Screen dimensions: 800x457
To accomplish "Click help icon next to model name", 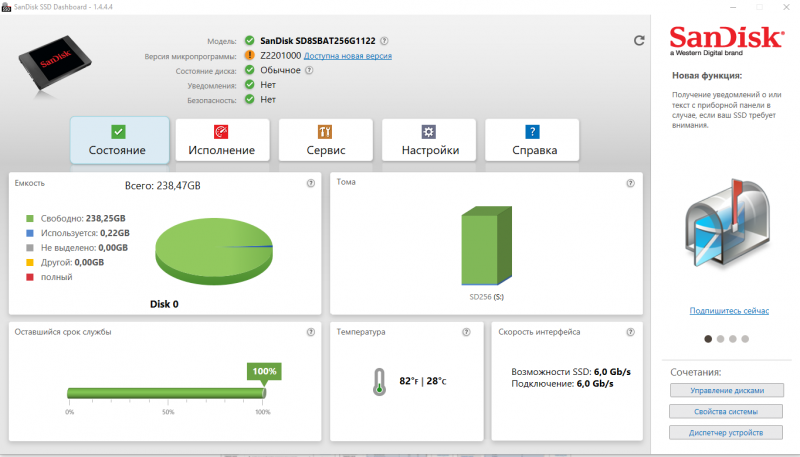I will 384,41.
